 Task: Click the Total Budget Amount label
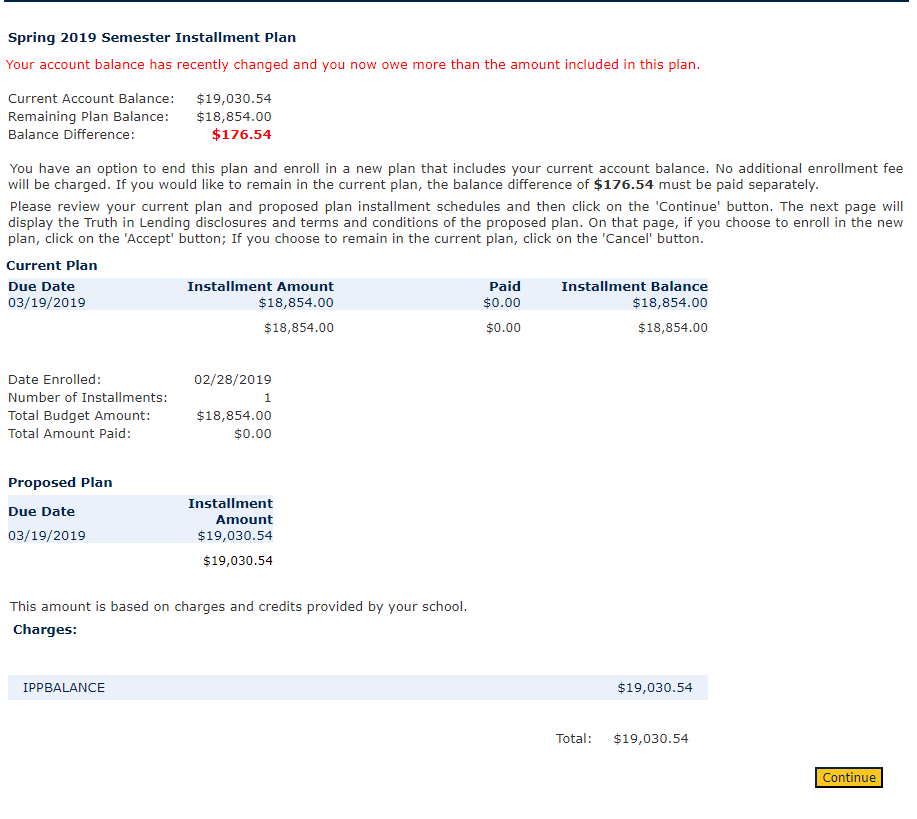point(79,416)
